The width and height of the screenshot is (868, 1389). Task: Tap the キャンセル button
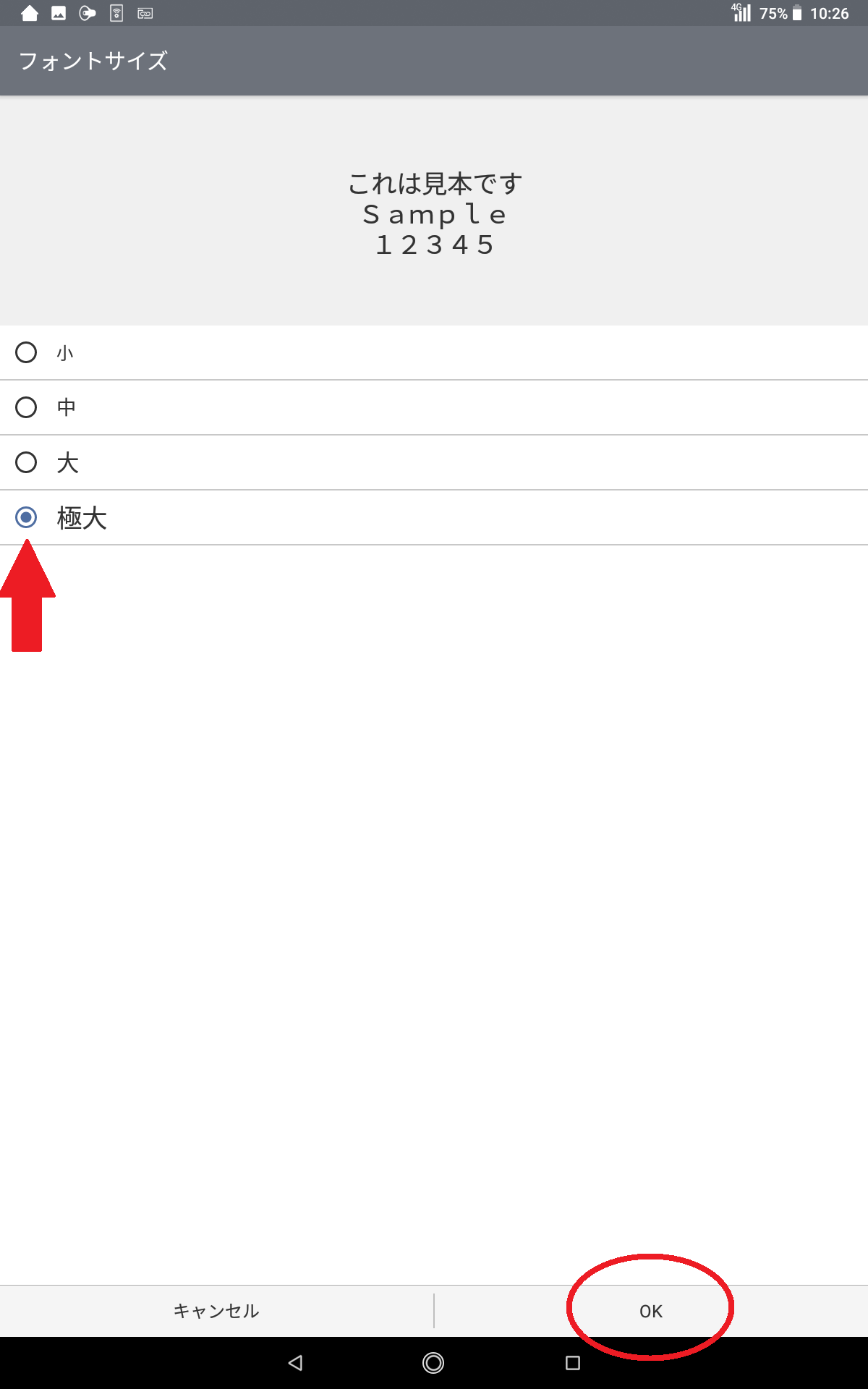point(216,1311)
